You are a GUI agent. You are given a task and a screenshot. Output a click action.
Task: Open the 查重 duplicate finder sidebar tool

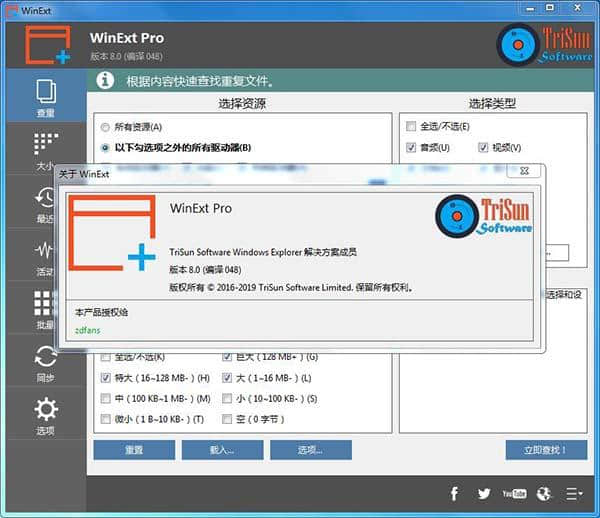click(45, 97)
